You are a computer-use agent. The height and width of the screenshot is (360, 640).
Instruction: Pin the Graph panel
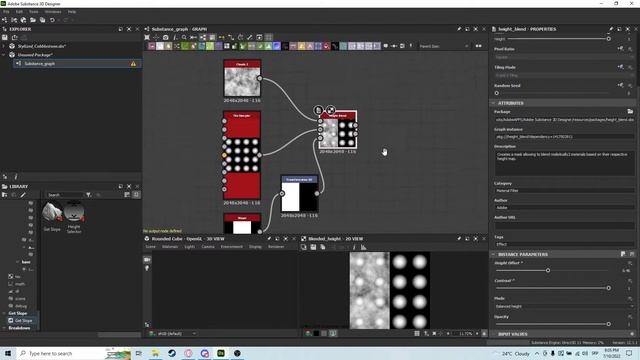pos(459,29)
